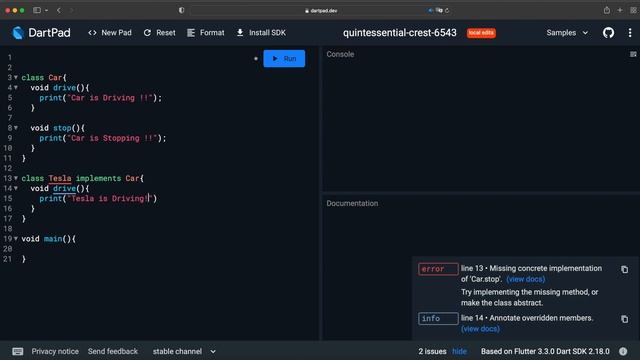Toggle the browser sidebar icon
Viewport: 640px width, 360px height.
point(37,10)
